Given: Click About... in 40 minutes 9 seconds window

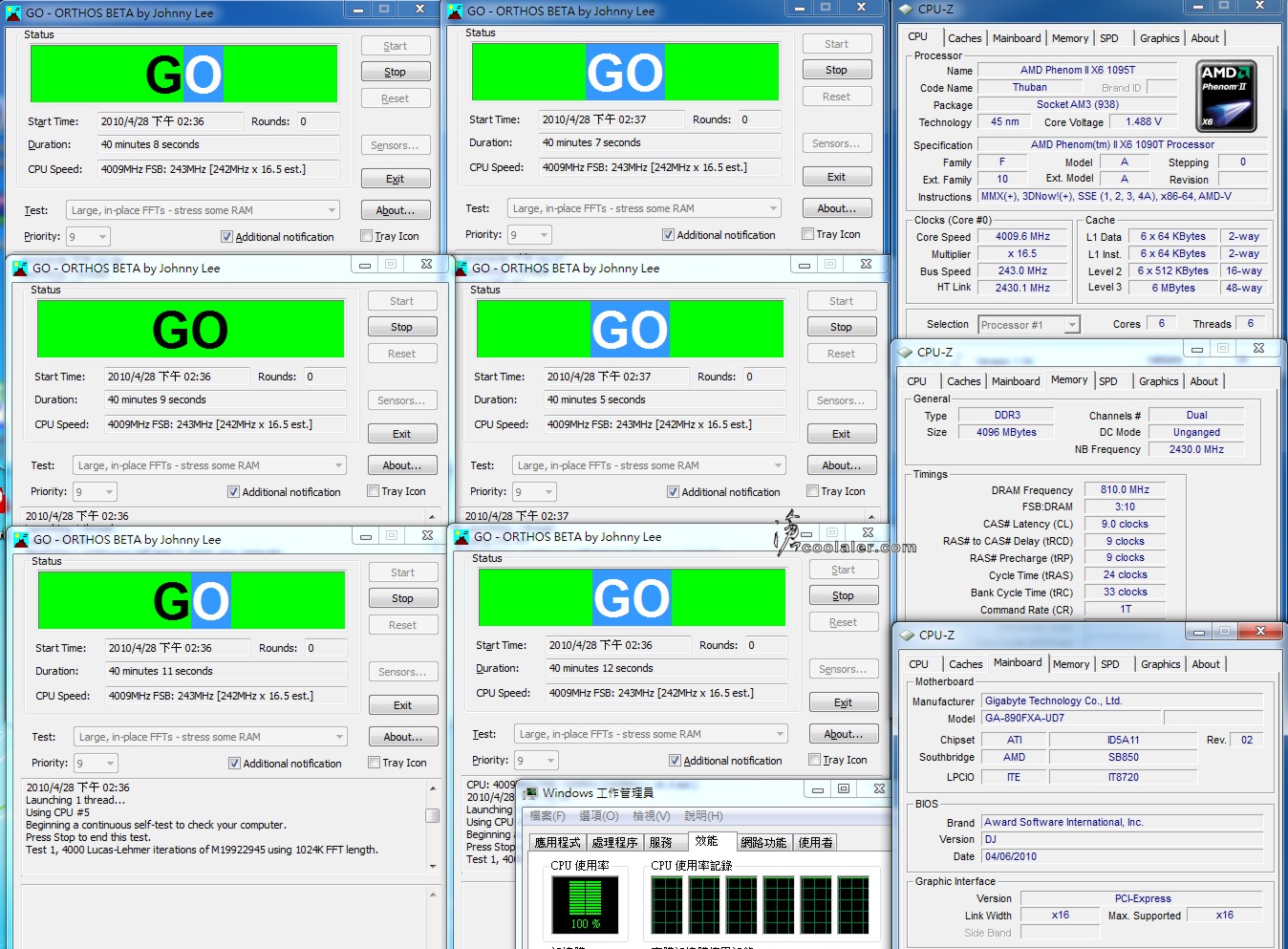Looking at the screenshot, I should (402, 465).
